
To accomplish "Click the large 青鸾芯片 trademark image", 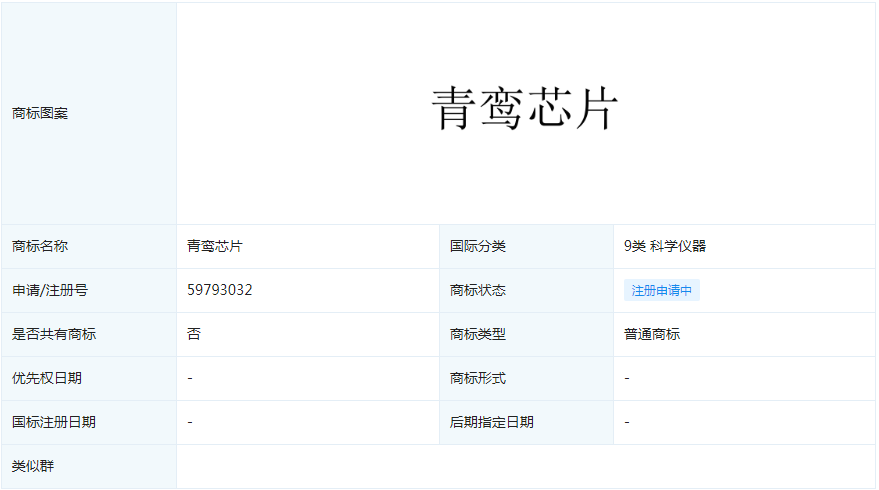I will [x=525, y=109].
